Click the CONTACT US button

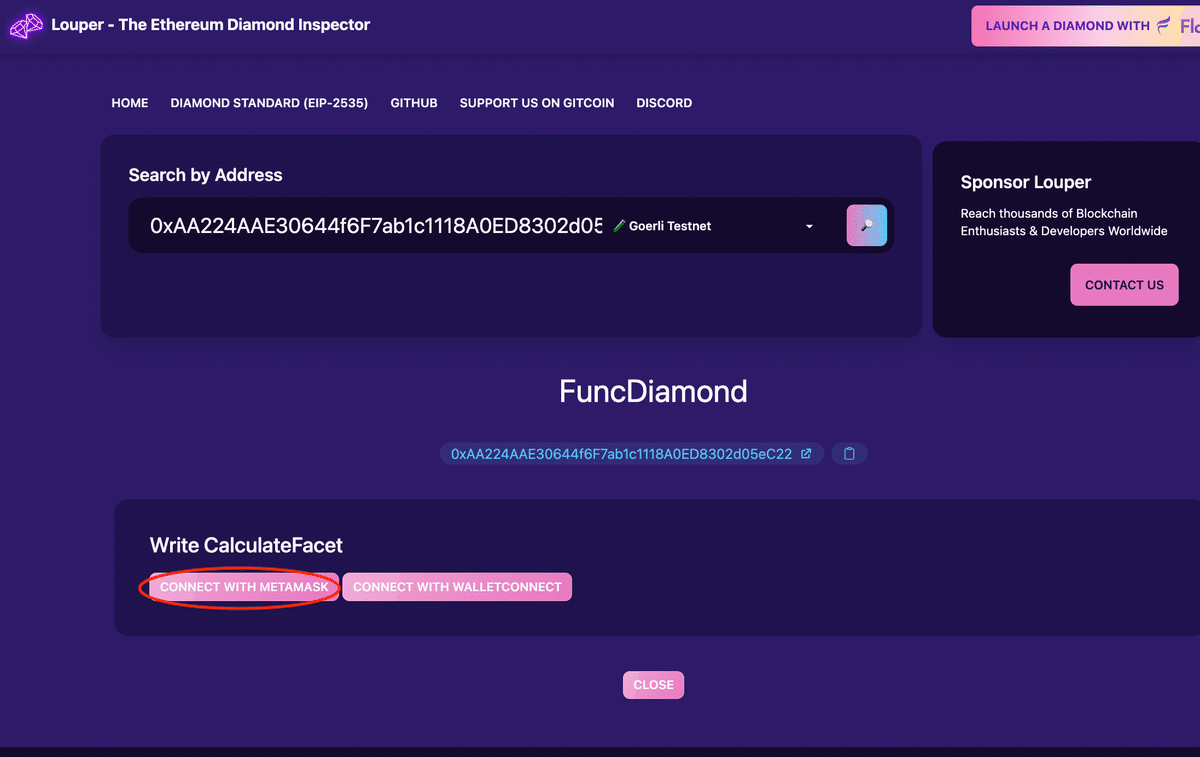pos(1124,285)
